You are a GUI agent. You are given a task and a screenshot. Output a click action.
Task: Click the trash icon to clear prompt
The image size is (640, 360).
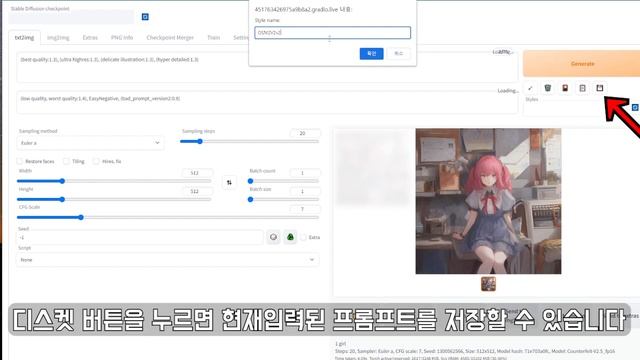[x=547, y=88]
